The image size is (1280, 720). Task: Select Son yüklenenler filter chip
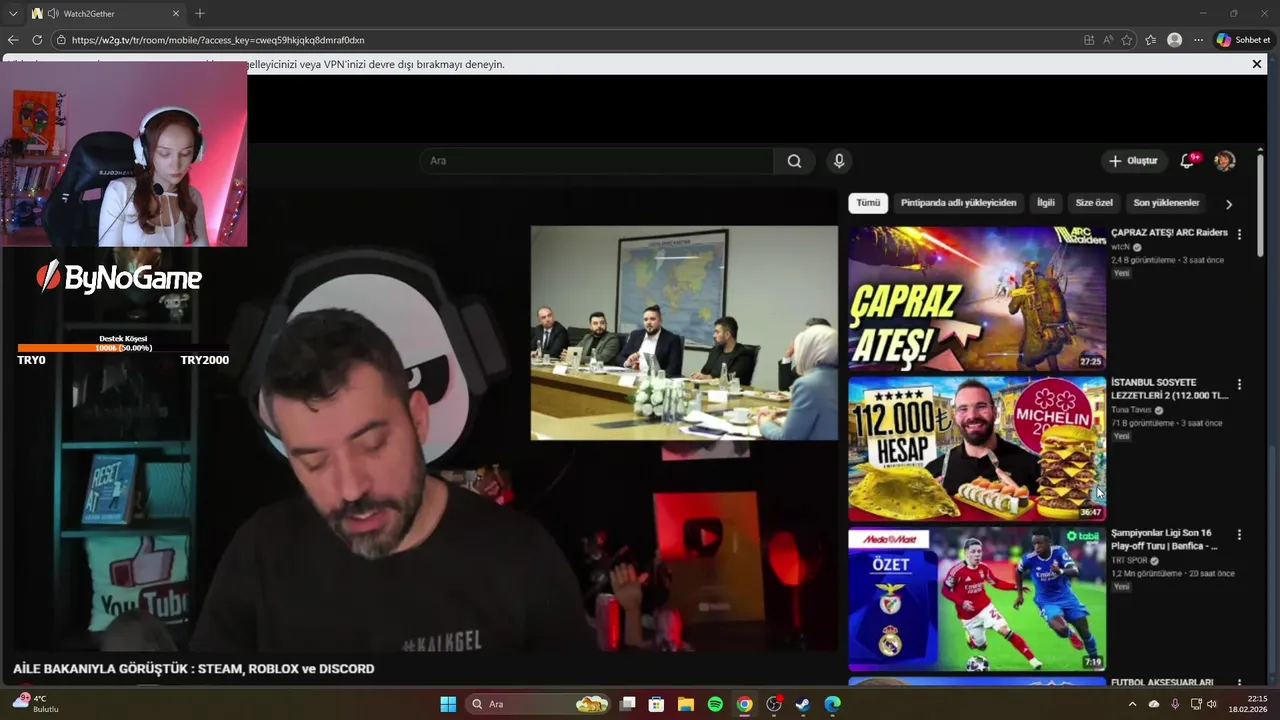1166,203
